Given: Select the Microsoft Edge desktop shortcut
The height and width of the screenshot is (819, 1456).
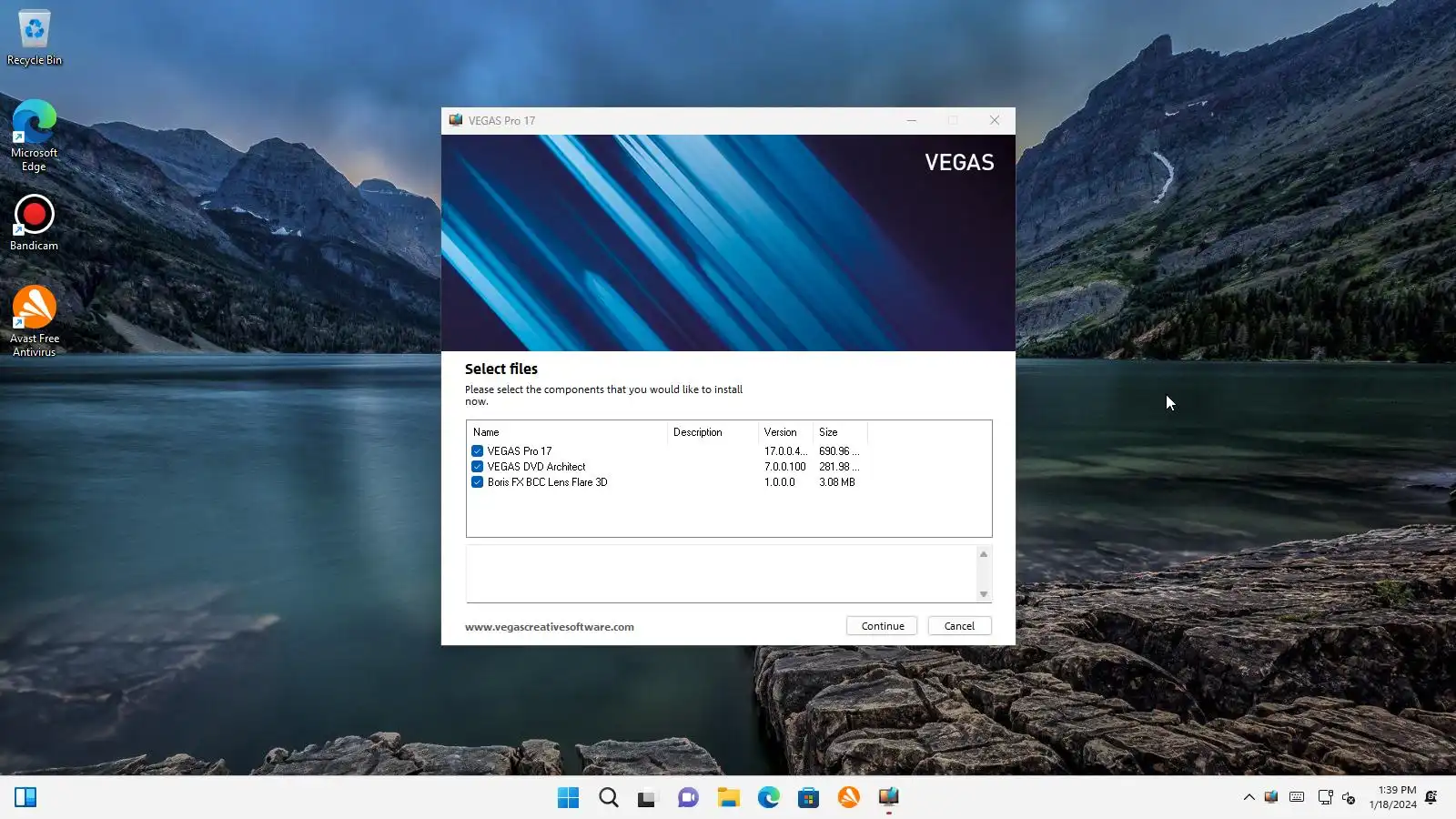Looking at the screenshot, I should (35, 135).
